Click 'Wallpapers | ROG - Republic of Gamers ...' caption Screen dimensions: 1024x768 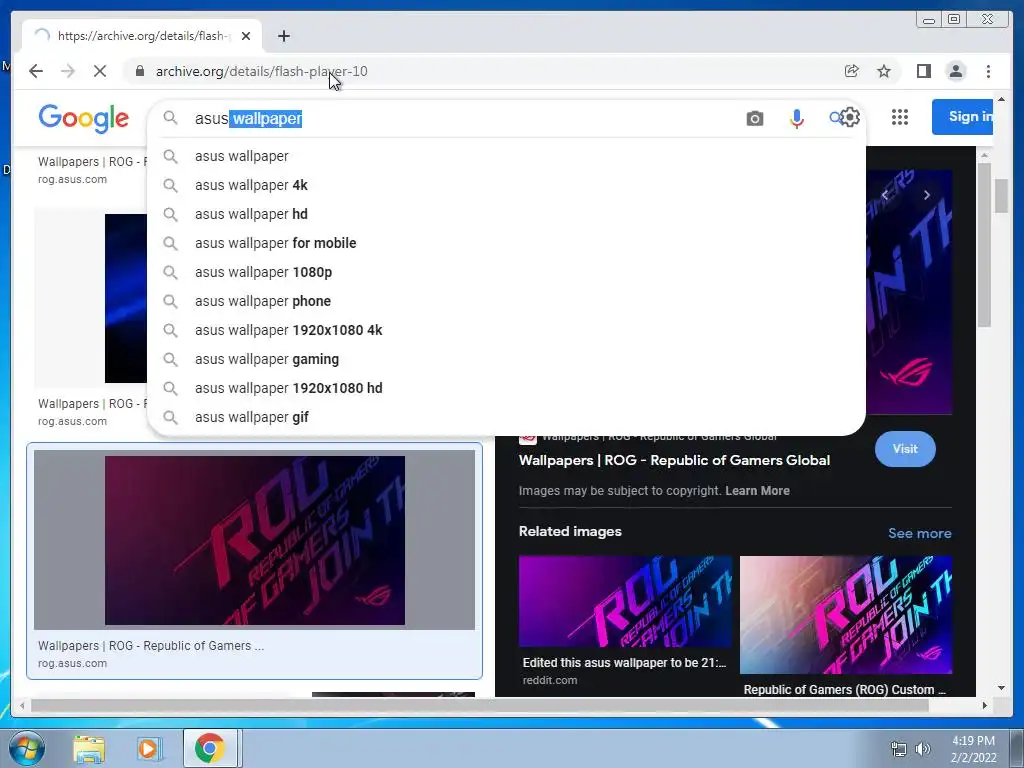(151, 645)
